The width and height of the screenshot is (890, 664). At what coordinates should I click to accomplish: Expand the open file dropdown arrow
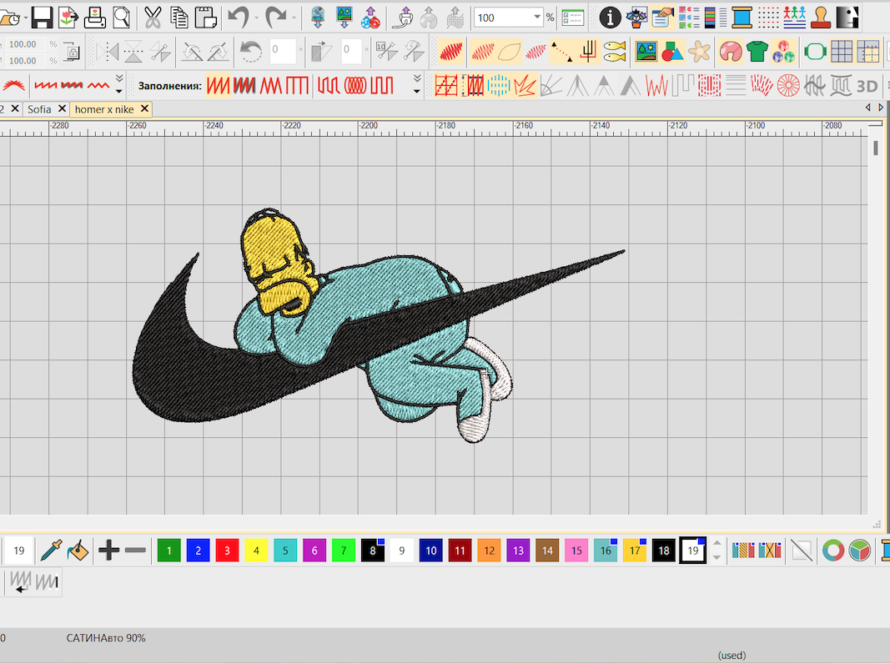click(x=25, y=18)
